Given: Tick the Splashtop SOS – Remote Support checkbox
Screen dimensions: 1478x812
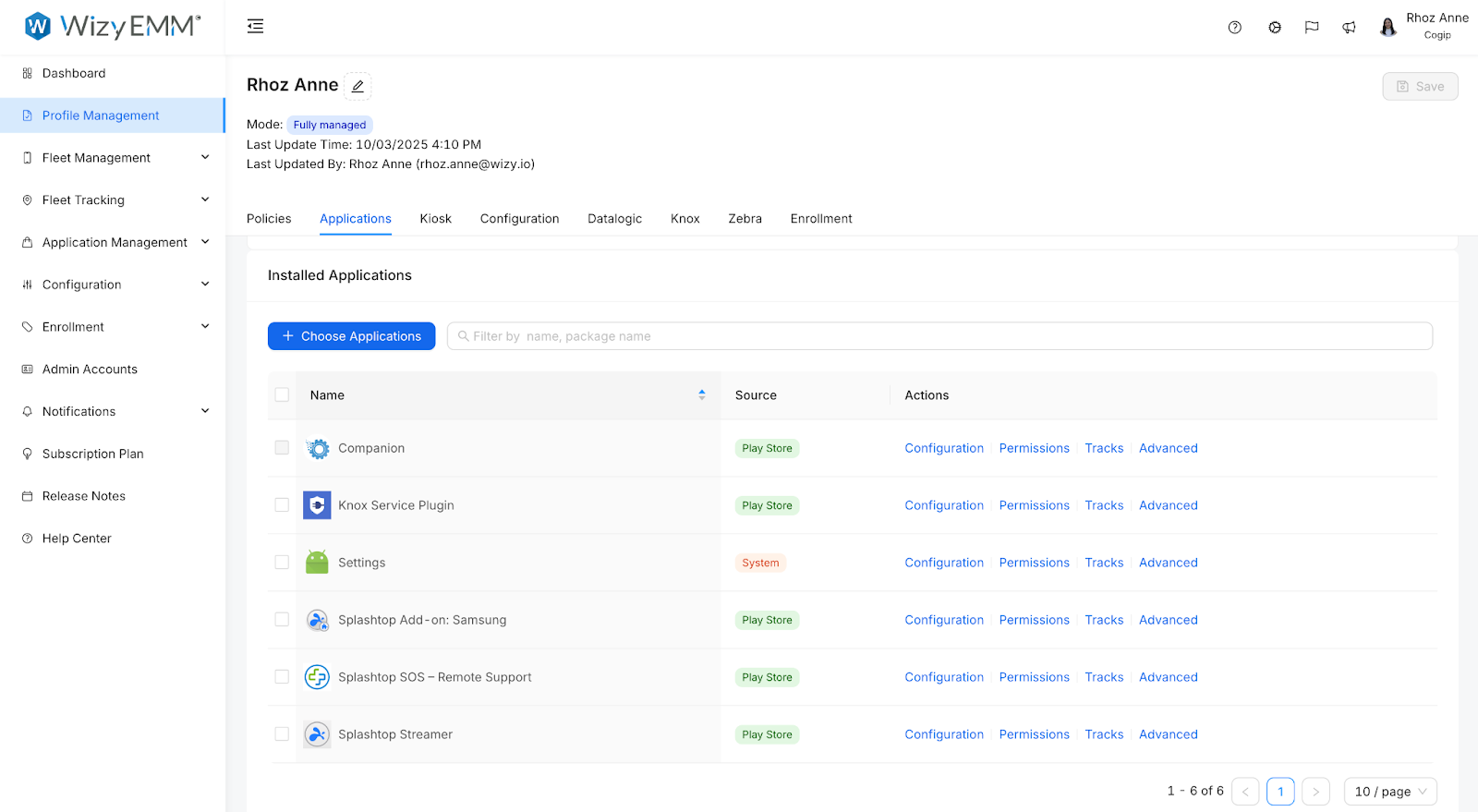Looking at the screenshot, I should pos(282,676).
